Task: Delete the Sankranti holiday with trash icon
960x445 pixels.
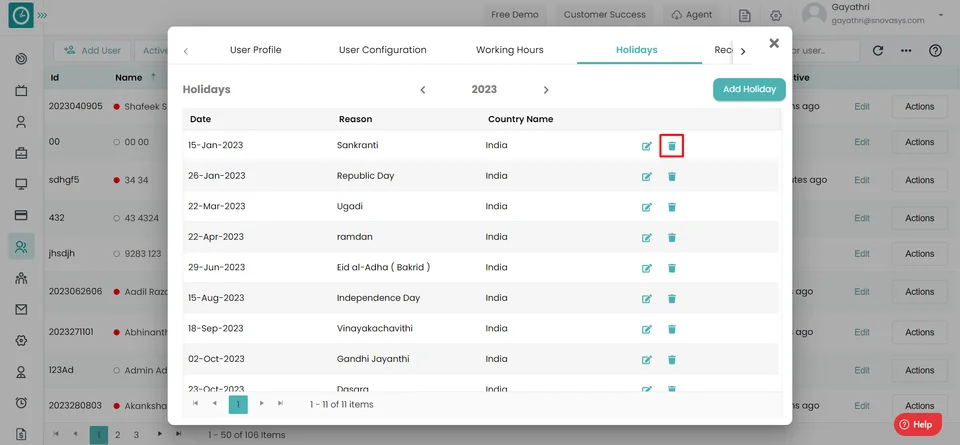Action: tap(672, 146)
